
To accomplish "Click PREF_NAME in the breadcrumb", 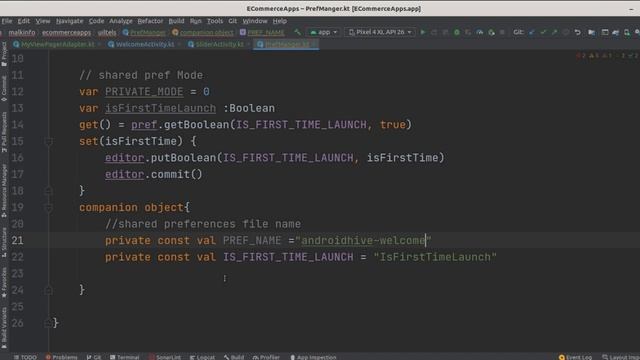I will tap(262, 32).
